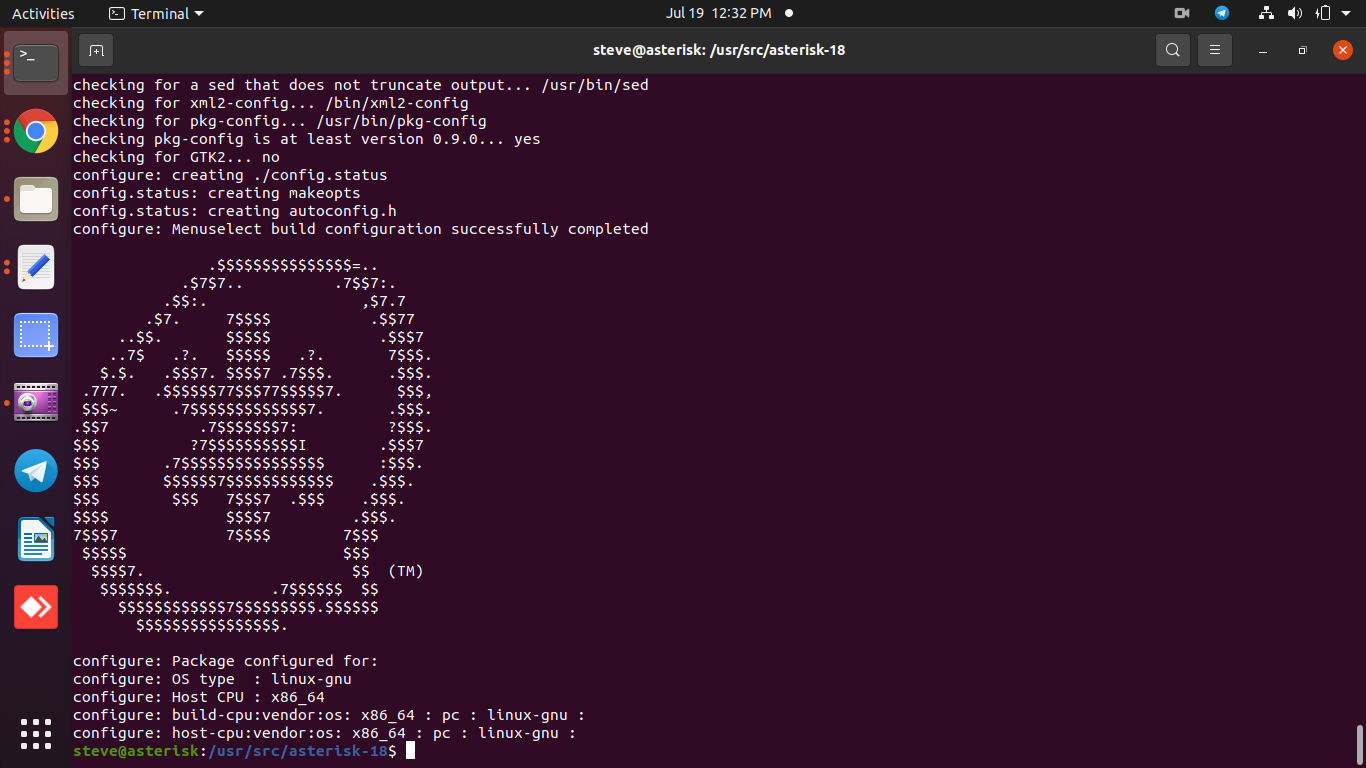Click line 'configure: Package configured for:'
The width and height of the screenshot is (1366, 768).
(225, 661)
